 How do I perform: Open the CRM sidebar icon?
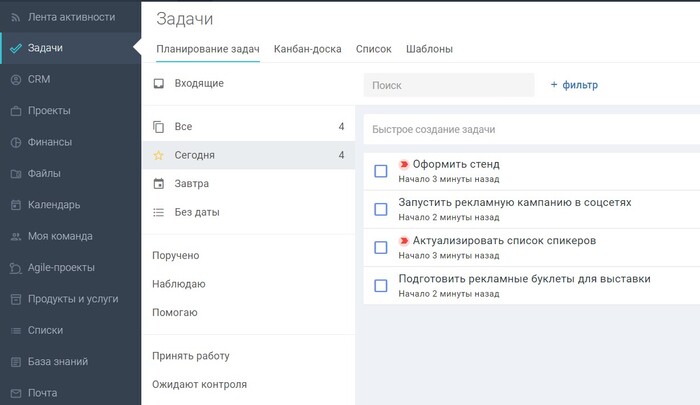[15, 79]
